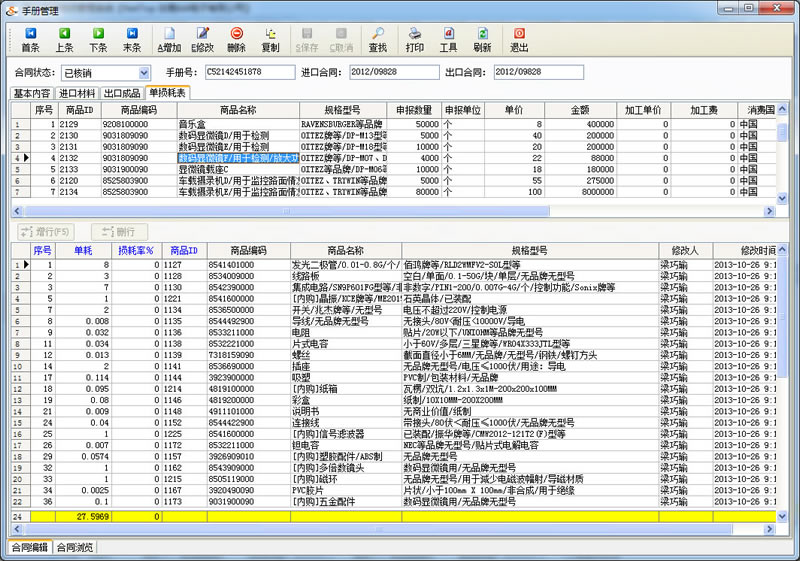This screenshot has width=800, height=561.
Task: Click the 27.5969 total cell
Action: click(x=83, y=517)
